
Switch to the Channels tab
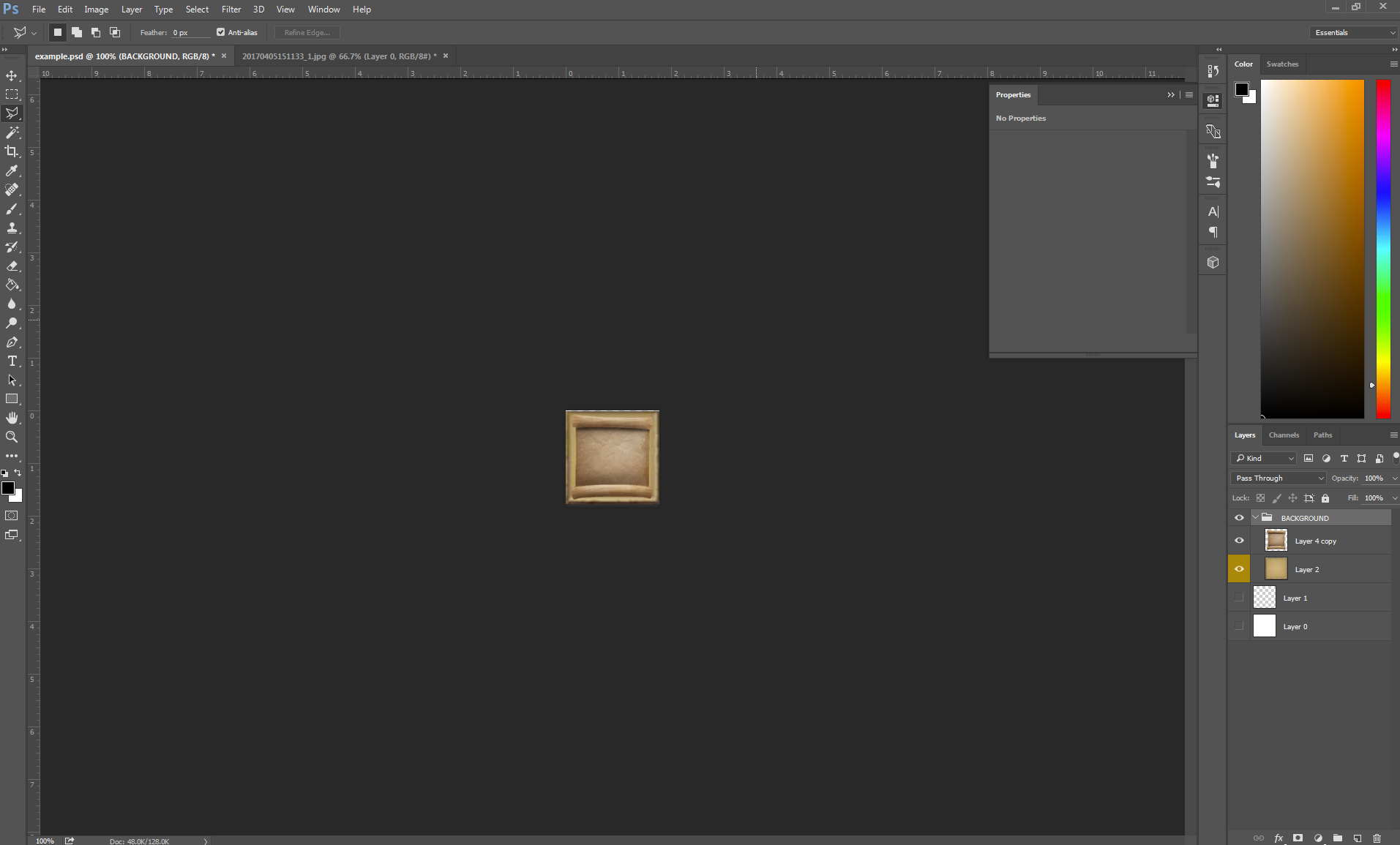pyautogui.click(x=1284, y=435)
